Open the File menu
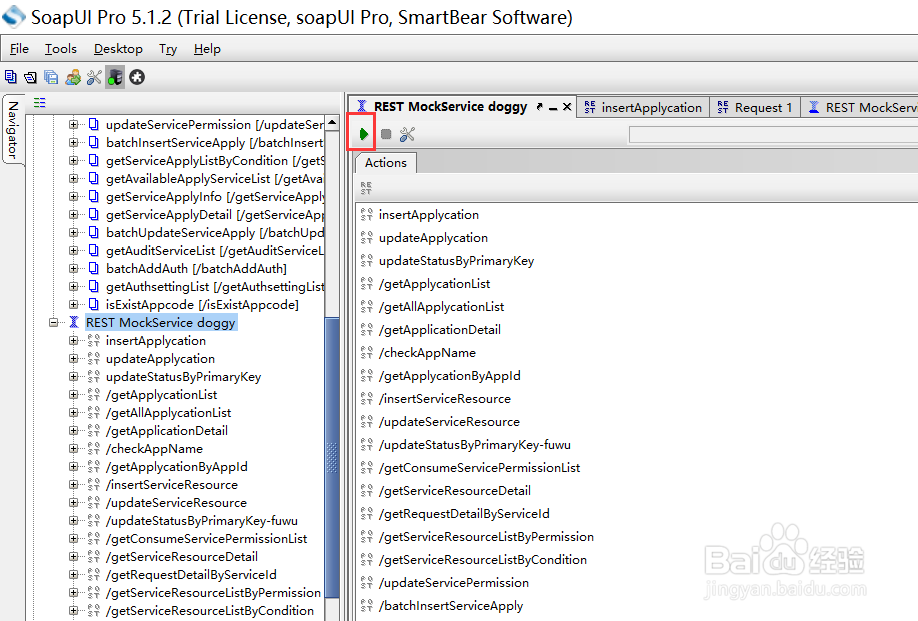The image size is (918, 621). (19, 49)
